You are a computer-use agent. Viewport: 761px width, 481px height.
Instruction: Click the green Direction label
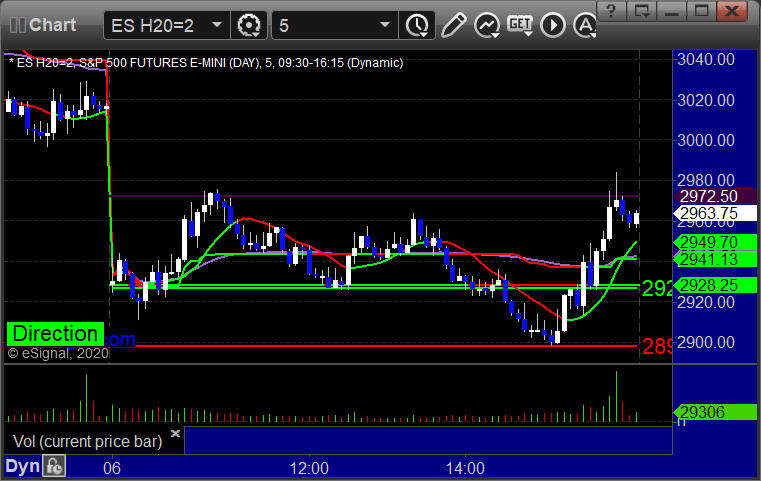tap(55, 334)
